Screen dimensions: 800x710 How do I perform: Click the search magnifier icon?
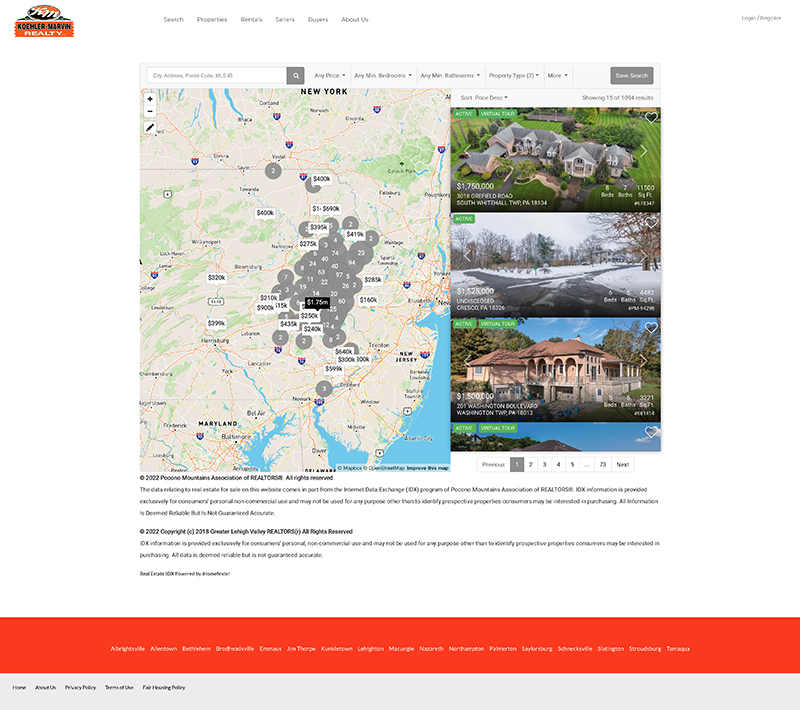[294, 75]
